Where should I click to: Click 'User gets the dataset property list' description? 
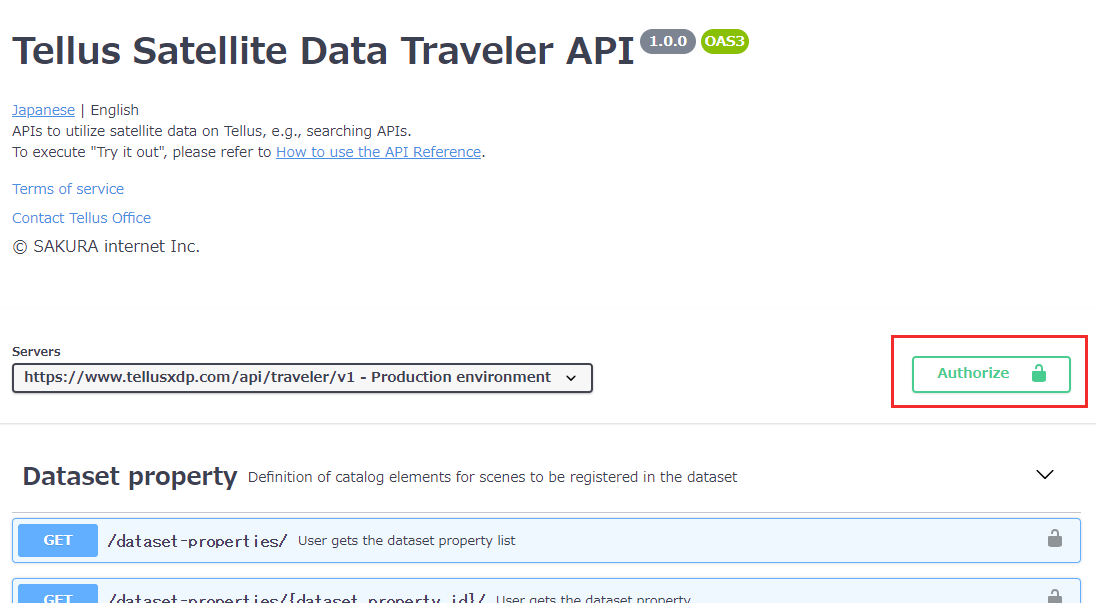click(x=407, y=541)
